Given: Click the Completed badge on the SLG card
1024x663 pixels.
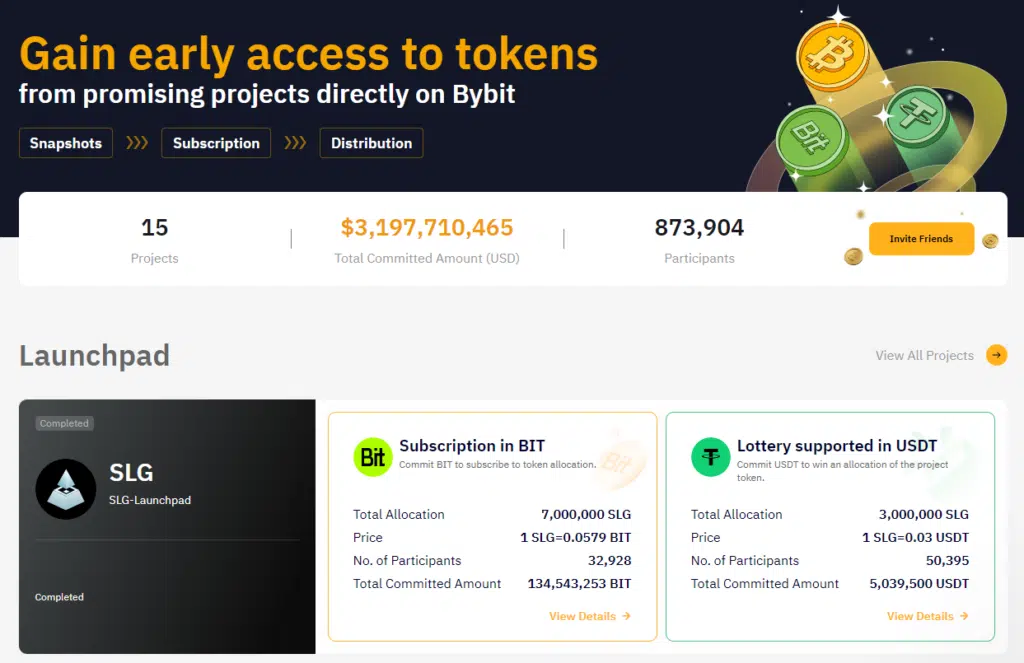Looking at the screenshot, I should click(64, 423).
